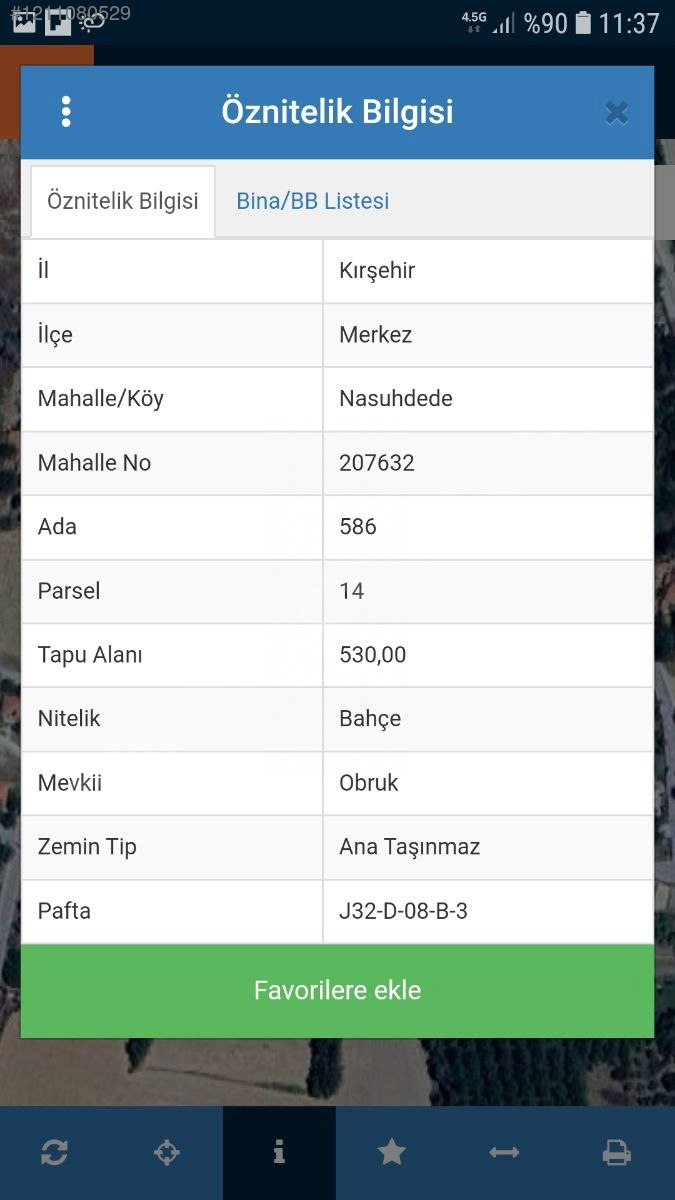
Task: Tap the Kırşehir province value
Action: 377,271
